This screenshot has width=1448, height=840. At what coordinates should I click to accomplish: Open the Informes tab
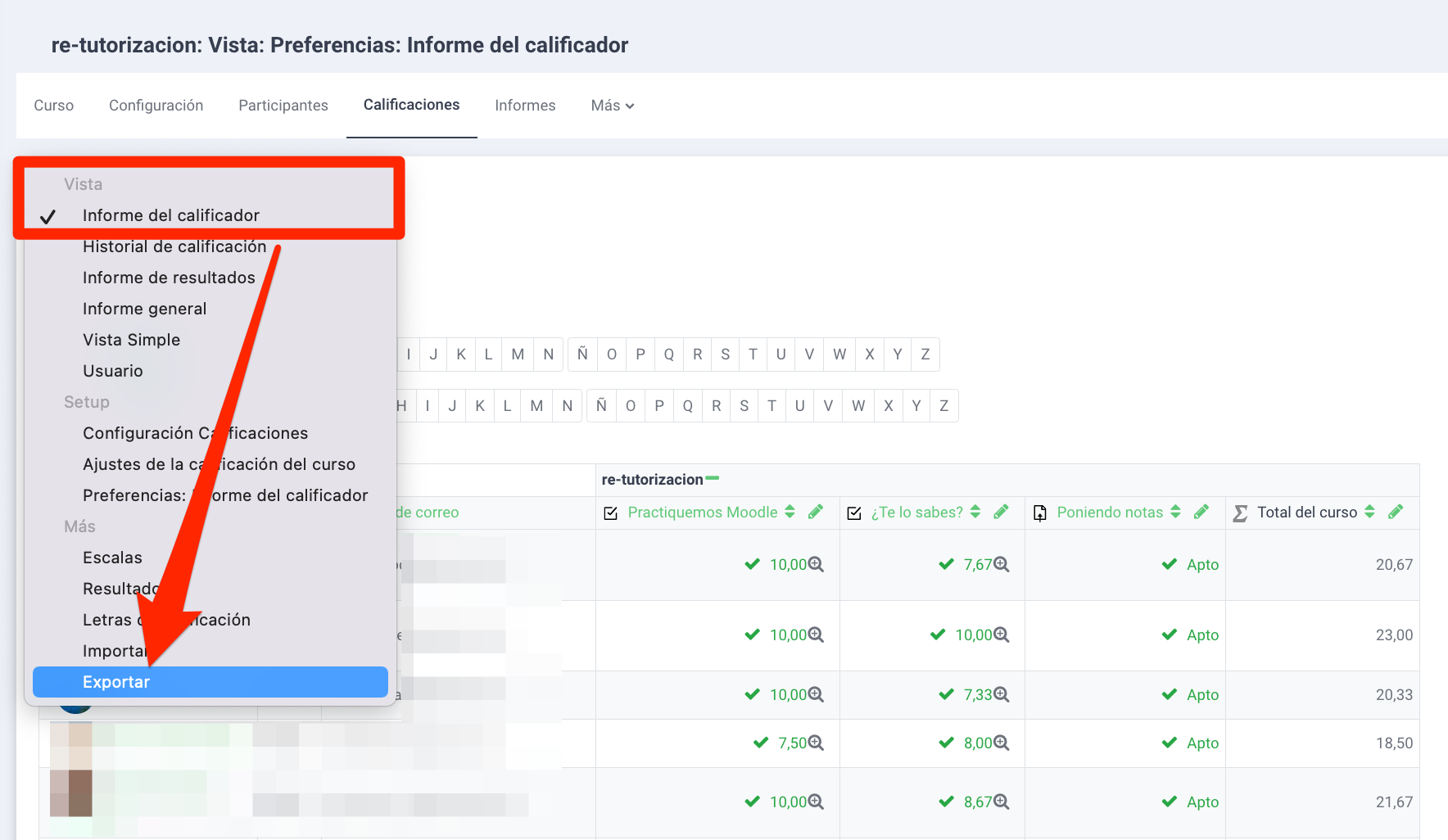[x=525, y=106]
